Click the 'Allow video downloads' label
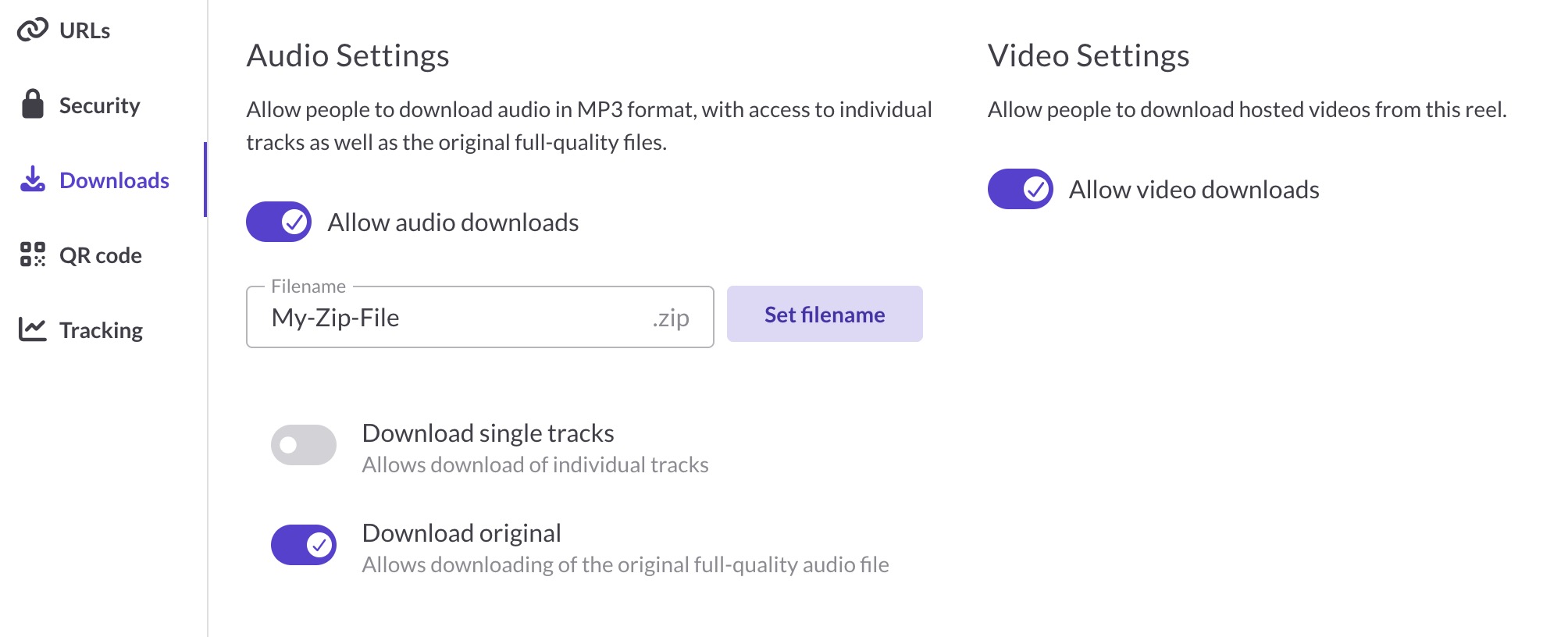 (x=1194, y=190)
